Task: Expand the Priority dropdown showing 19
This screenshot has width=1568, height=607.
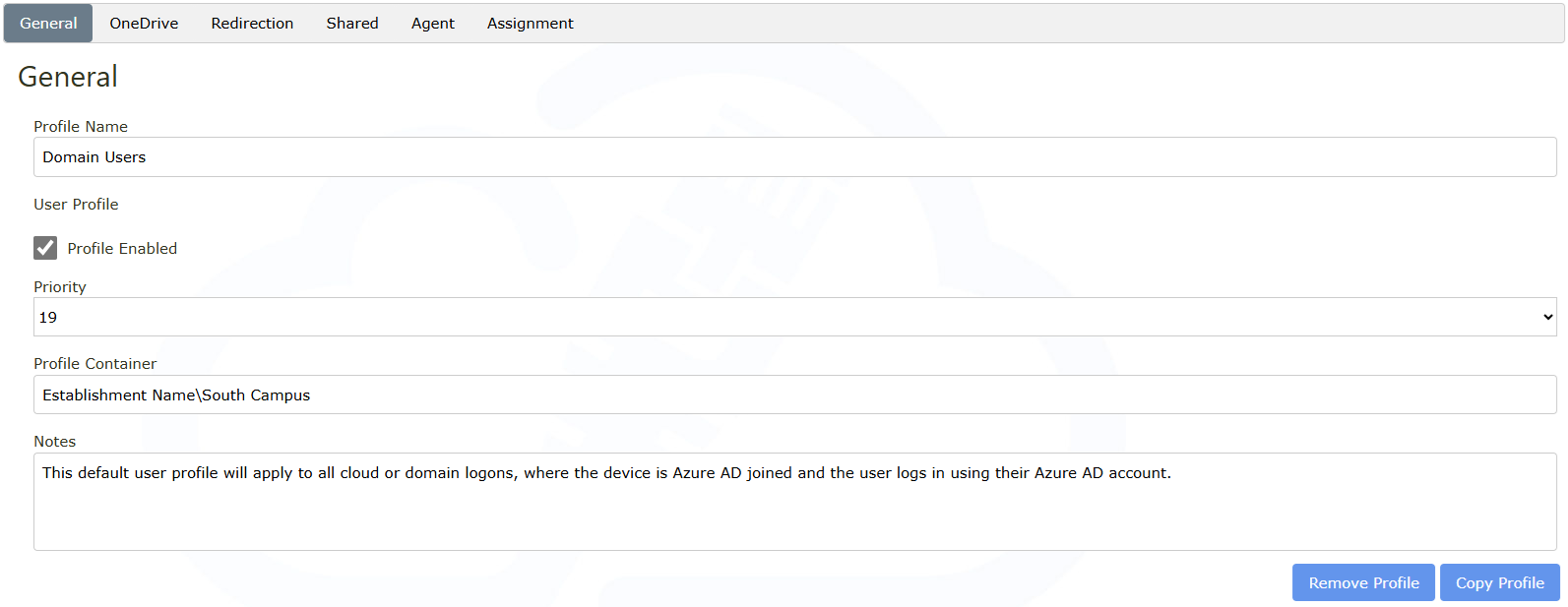Action: tap(794, 317)
